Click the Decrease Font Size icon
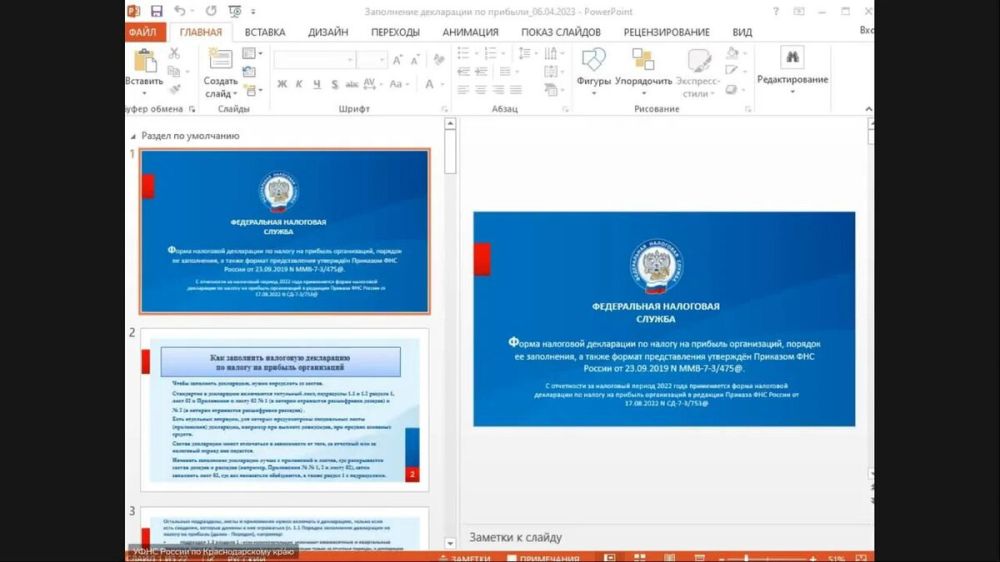The width and height of the screenshot is (1000, 562). pos(415,60)
